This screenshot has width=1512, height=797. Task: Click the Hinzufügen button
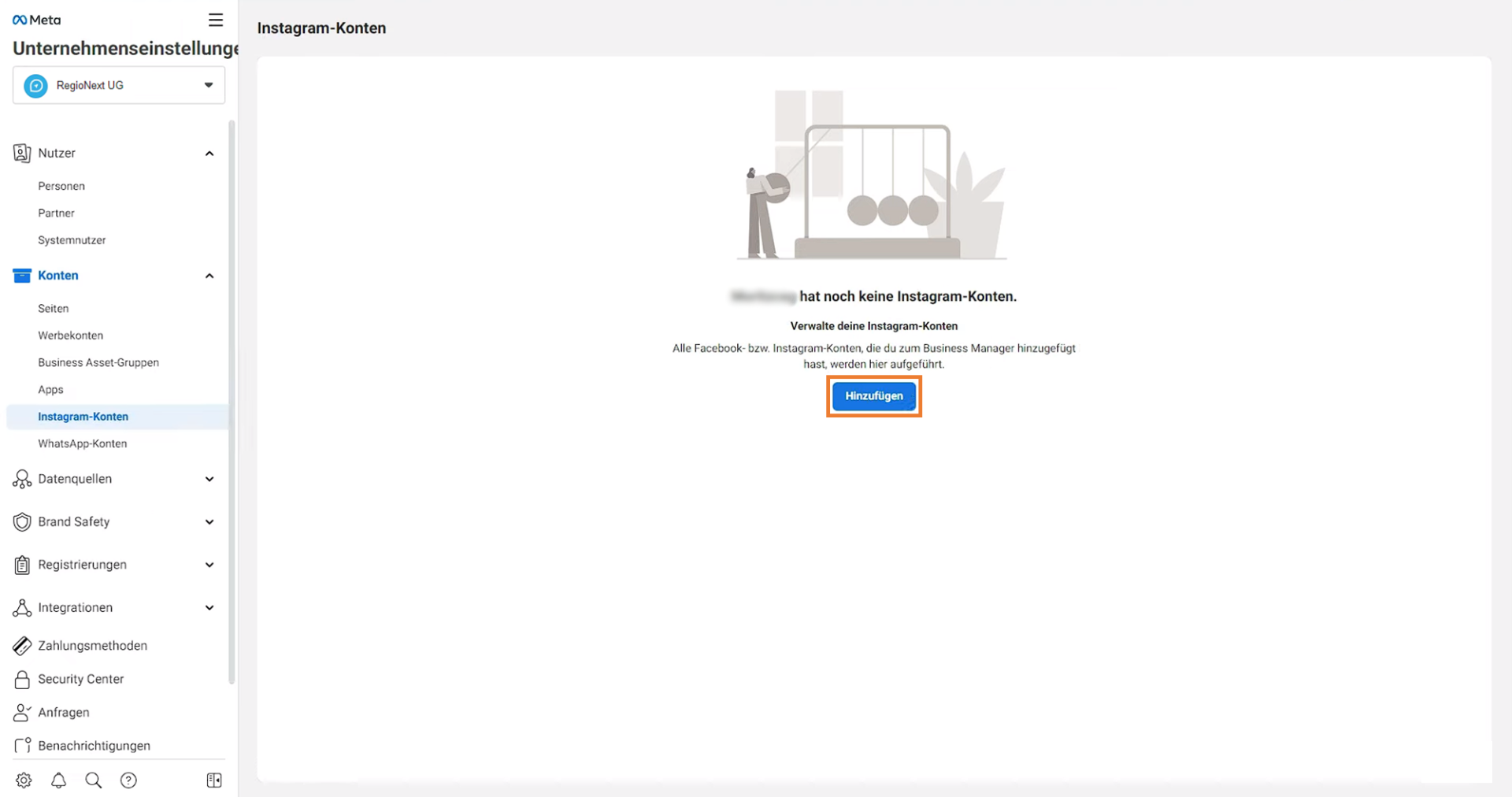point(874,396)
